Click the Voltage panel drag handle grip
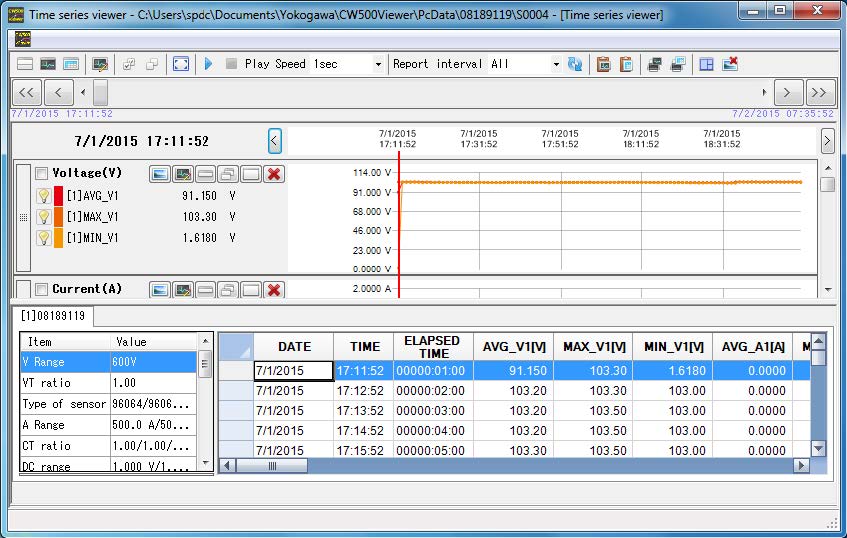The height and width of the screenshot is (538, 847). click(x=23, y=217)
